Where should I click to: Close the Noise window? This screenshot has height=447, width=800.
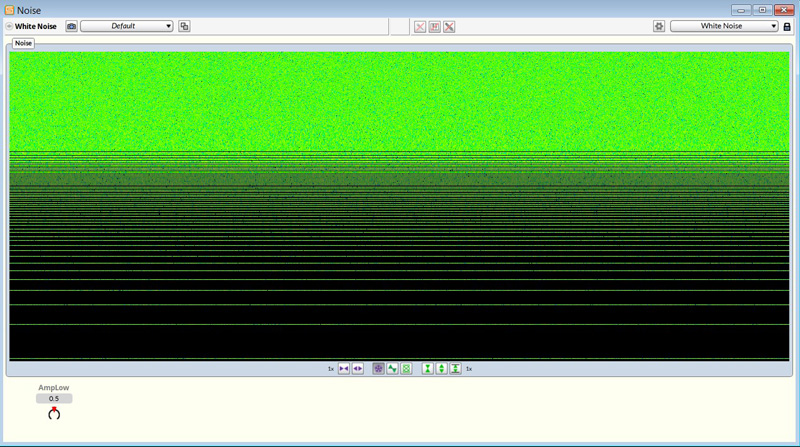[x=784, y=10]
